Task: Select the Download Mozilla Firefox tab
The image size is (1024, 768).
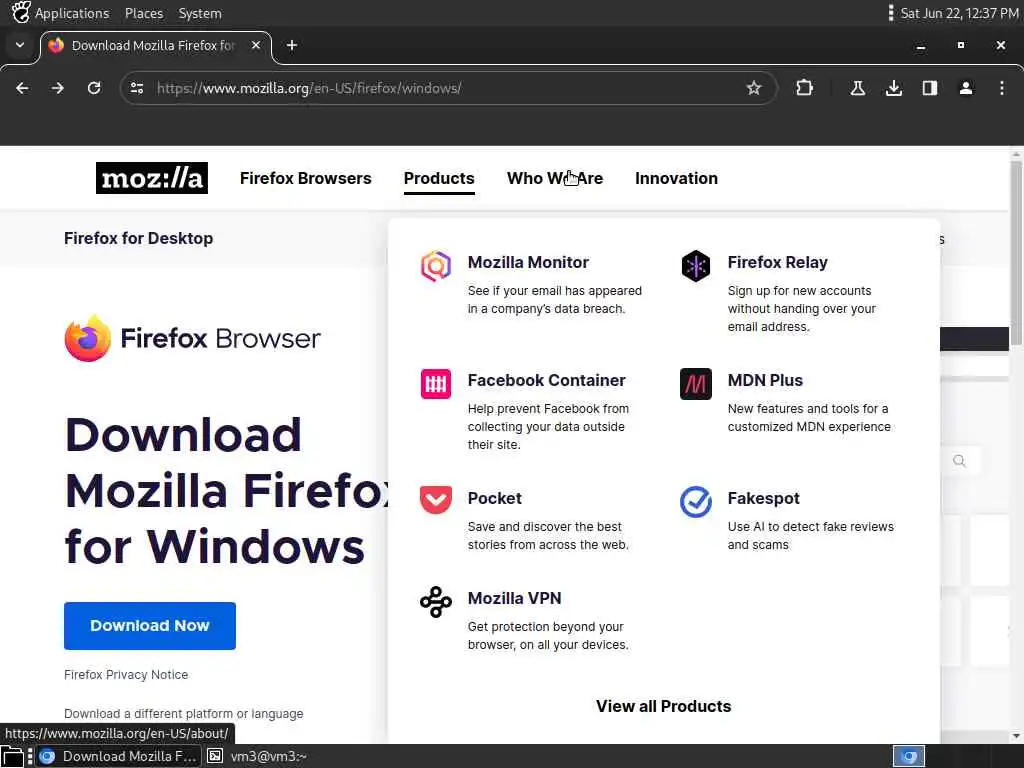Action: pos(155,46)
